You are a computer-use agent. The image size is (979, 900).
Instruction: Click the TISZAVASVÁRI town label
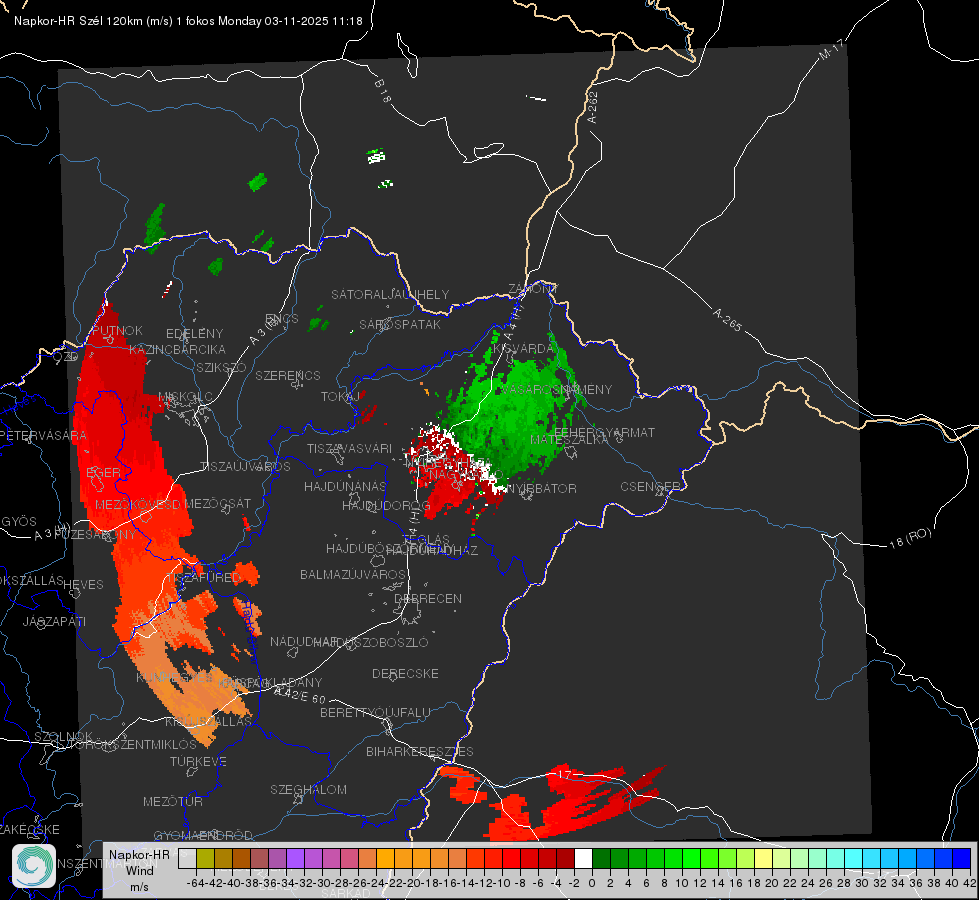coord(349,448)
